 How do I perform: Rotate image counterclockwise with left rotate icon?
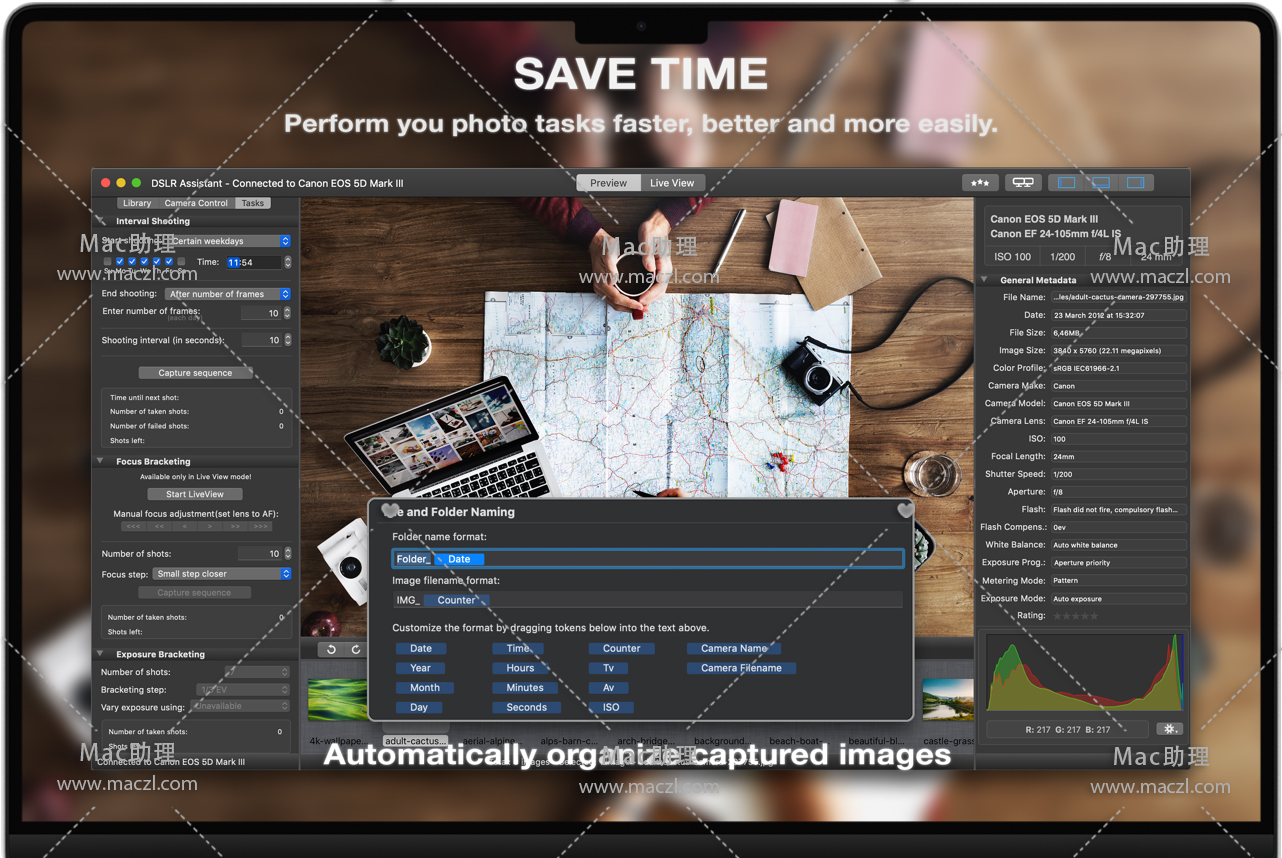[x=332, y=650]
